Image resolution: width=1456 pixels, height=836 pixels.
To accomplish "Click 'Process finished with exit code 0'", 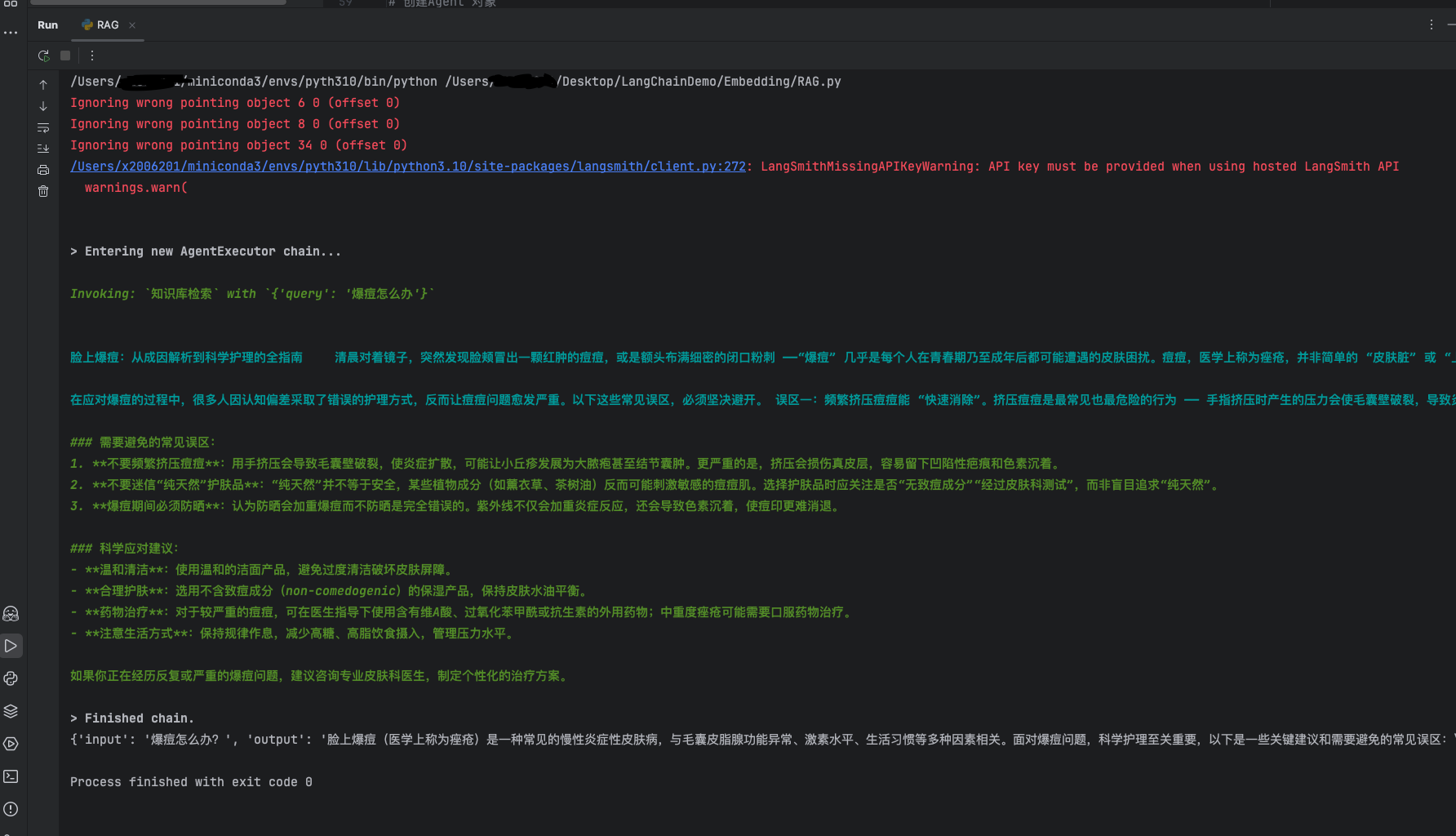I will pyautogui.click(x=191, y=782).
